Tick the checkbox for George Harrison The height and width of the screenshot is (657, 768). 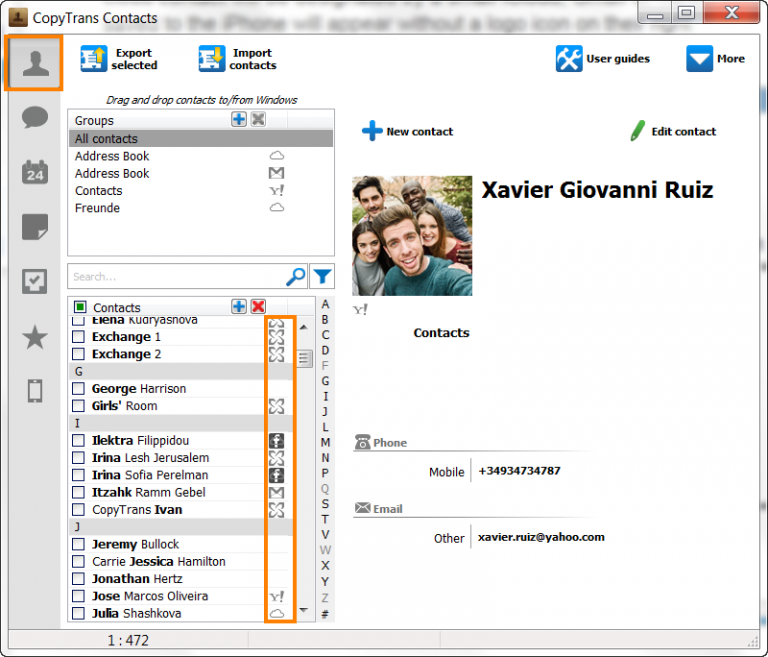pyautogui.click(x=79, y=389)
